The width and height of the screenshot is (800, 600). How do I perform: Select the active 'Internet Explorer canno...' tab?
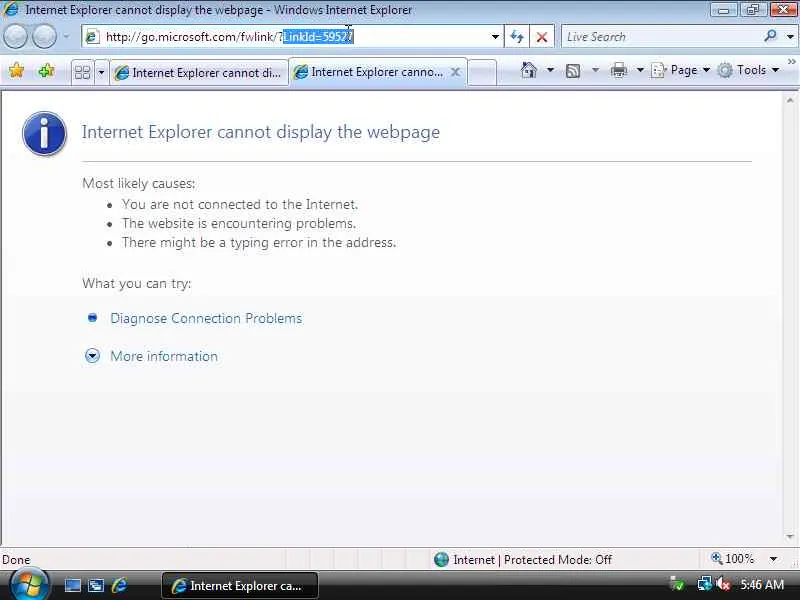370,72
